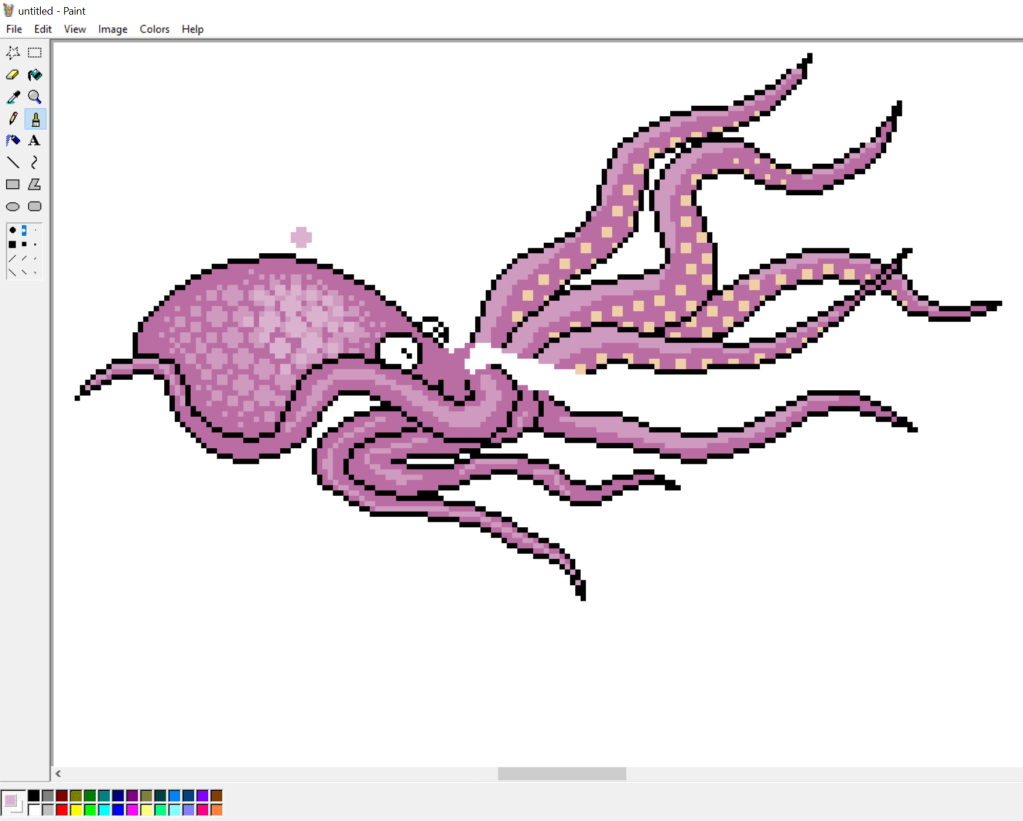Select the rectangular Select tool
The image size is (1023, 821).
35,53
